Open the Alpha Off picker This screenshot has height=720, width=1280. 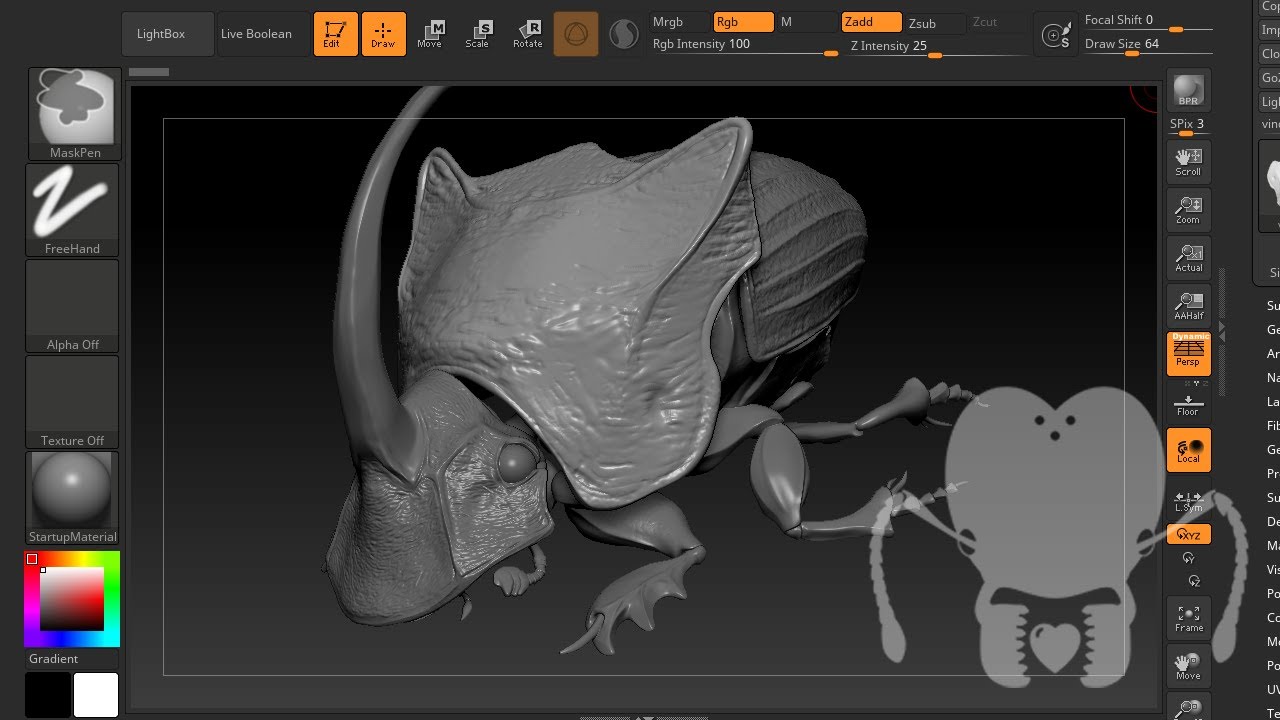click(72, 305)
